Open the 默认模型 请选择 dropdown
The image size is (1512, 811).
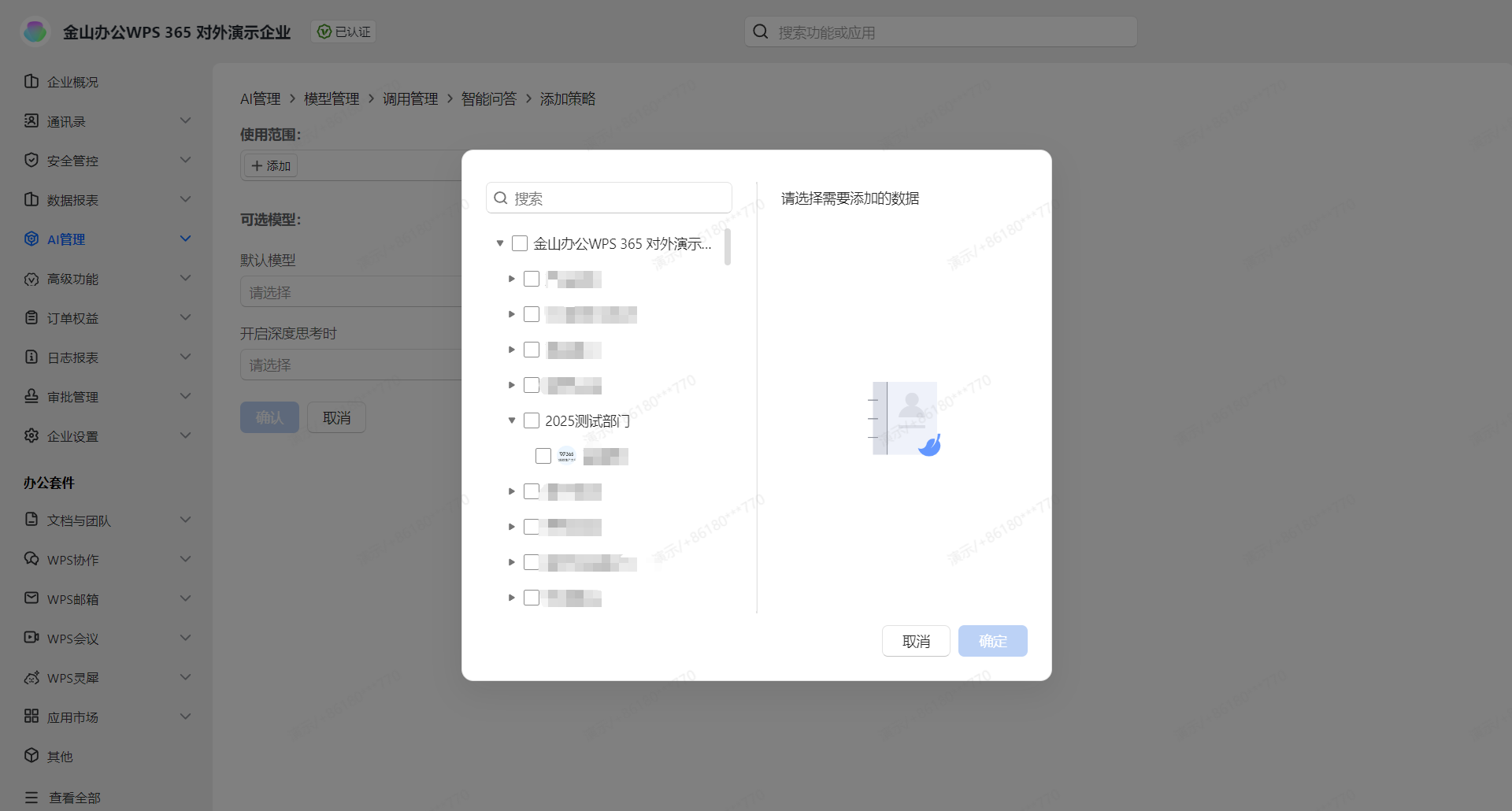(351, 291)
